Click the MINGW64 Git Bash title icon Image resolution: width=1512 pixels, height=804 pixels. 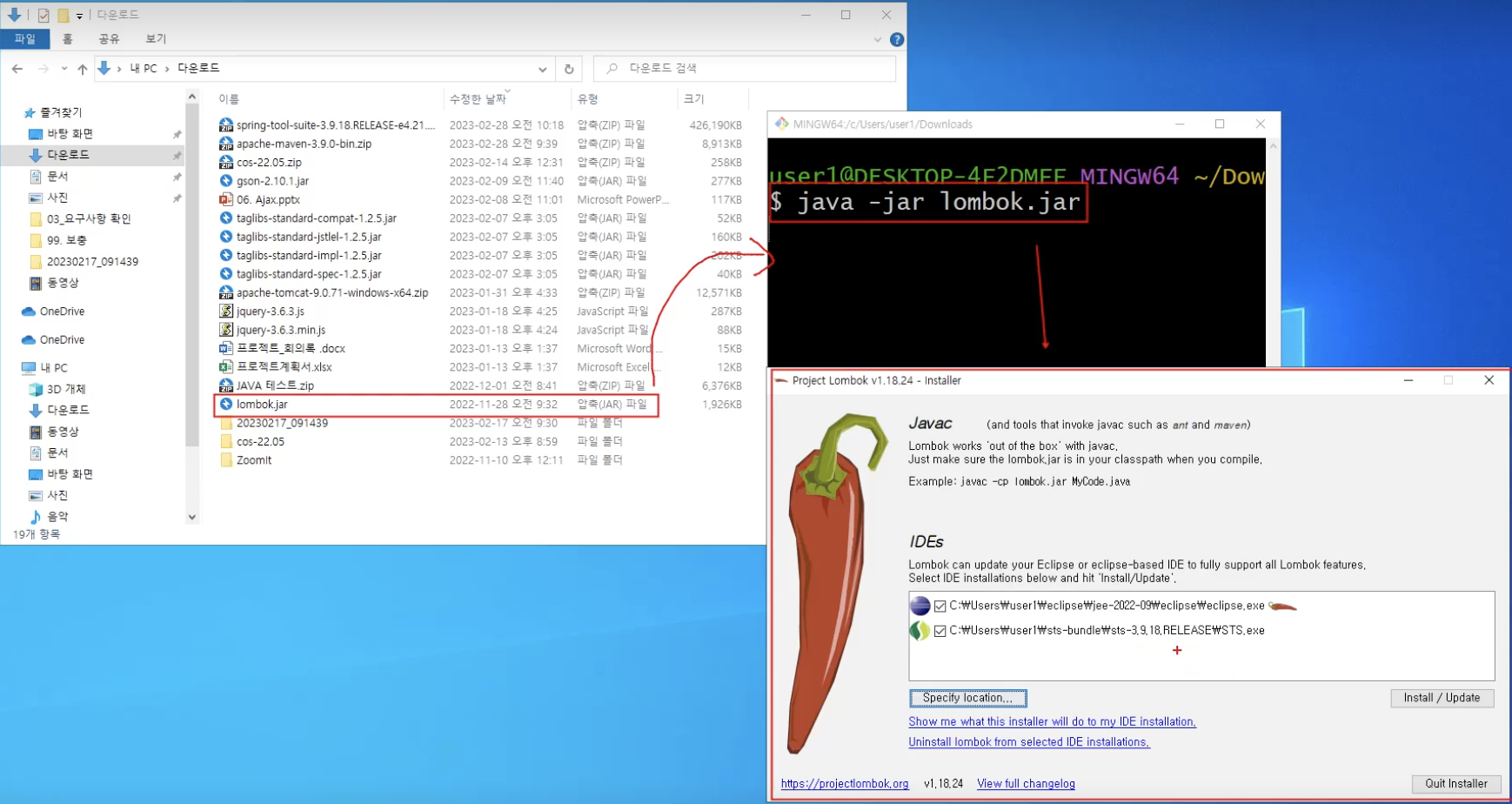(781, 124)
